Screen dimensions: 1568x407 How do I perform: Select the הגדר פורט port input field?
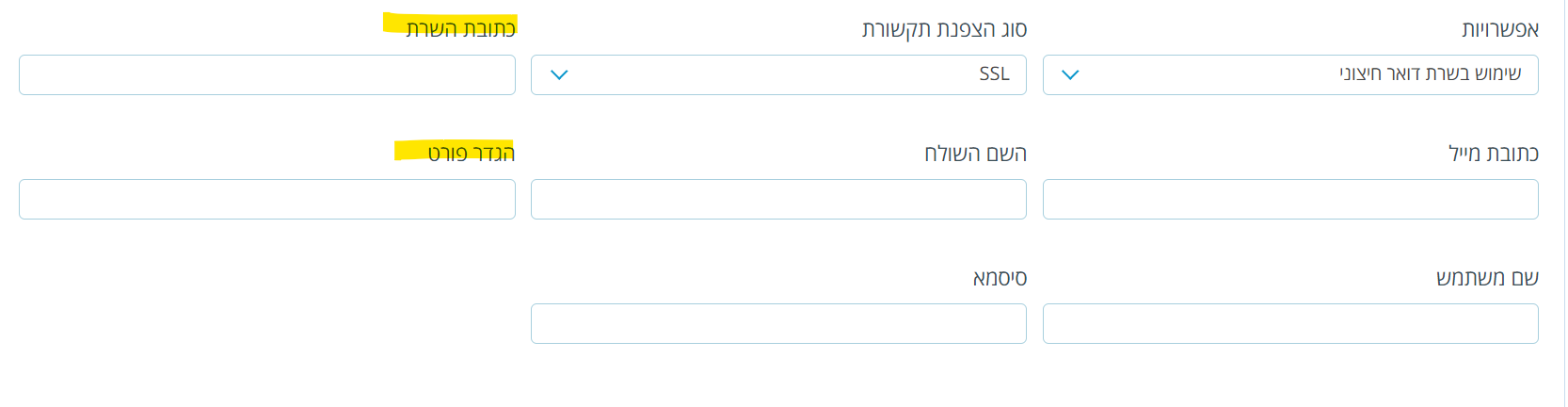(x=267, y=200)
